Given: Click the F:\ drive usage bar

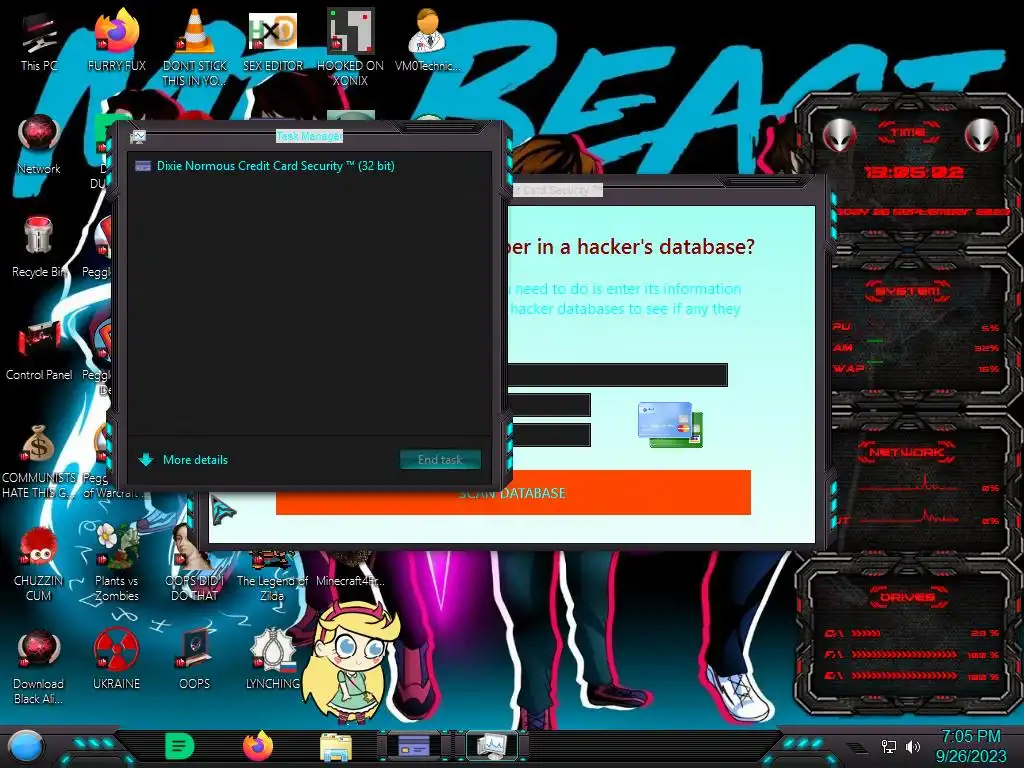Looking at the screenshot, I should (904, 654).
